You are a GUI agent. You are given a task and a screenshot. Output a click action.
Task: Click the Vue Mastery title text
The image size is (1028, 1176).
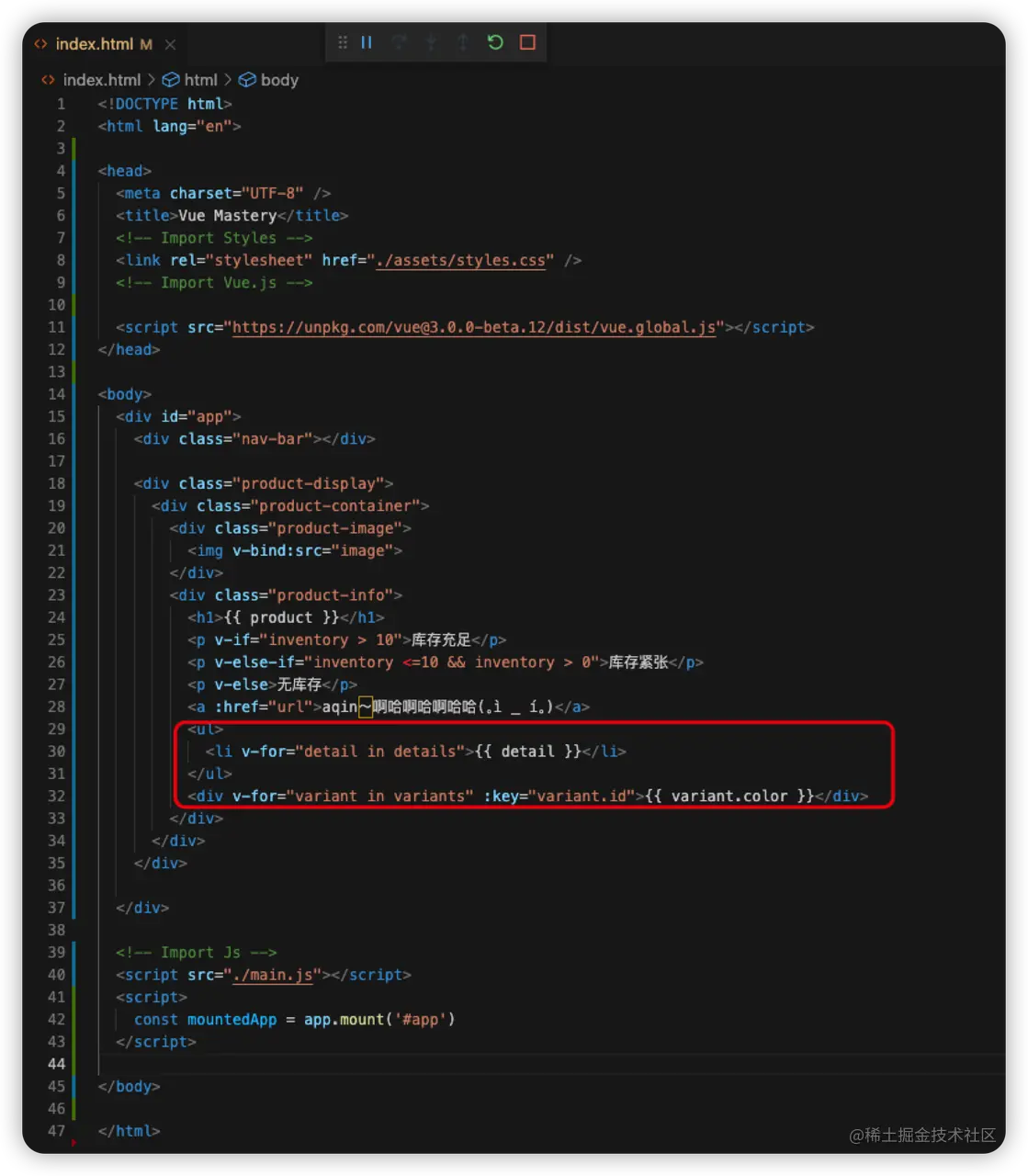227,215
